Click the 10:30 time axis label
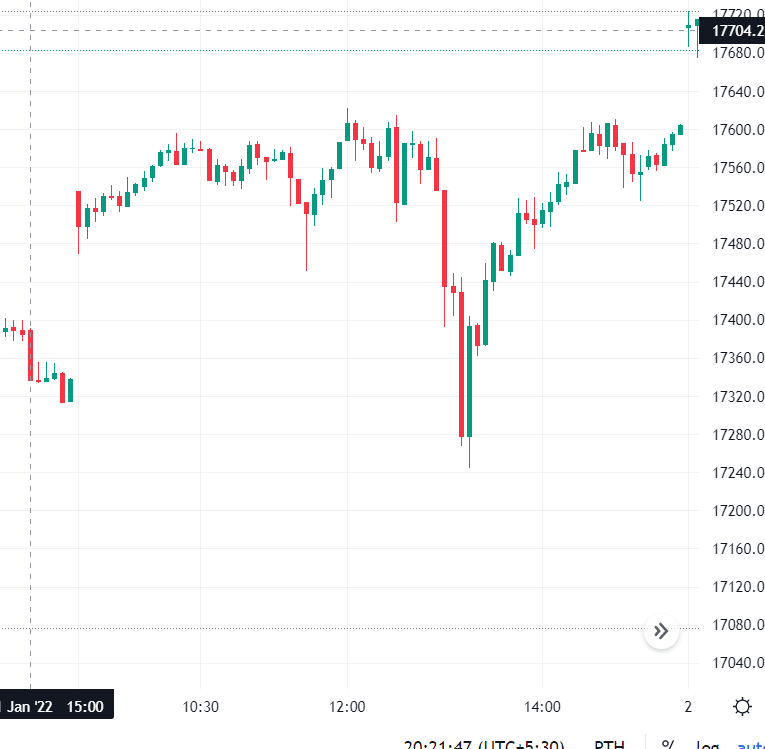Image resolution: width=765 pixels, height=749 pixels. point(201,706)
